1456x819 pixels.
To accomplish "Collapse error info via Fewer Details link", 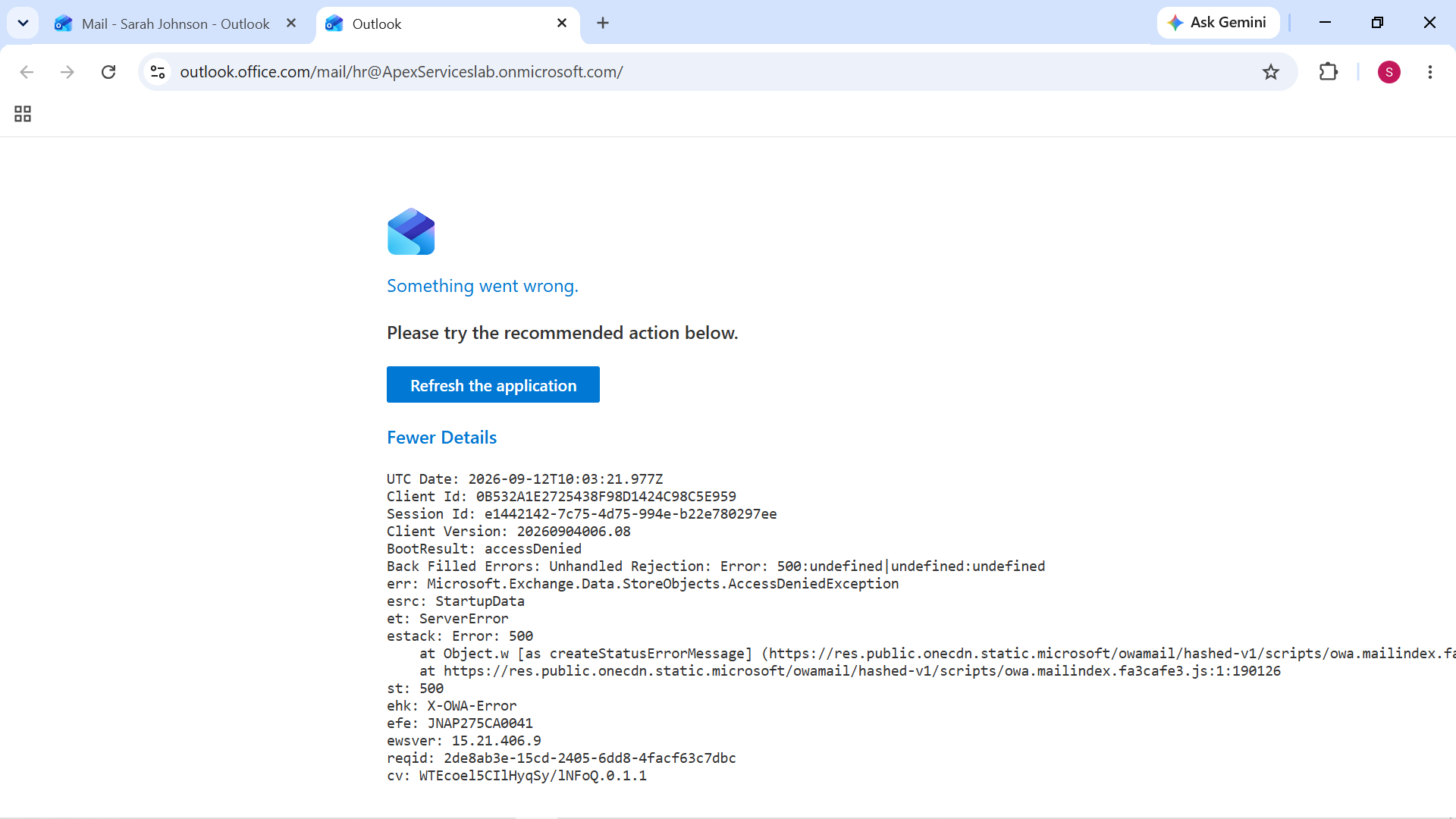I will [441, 438].
